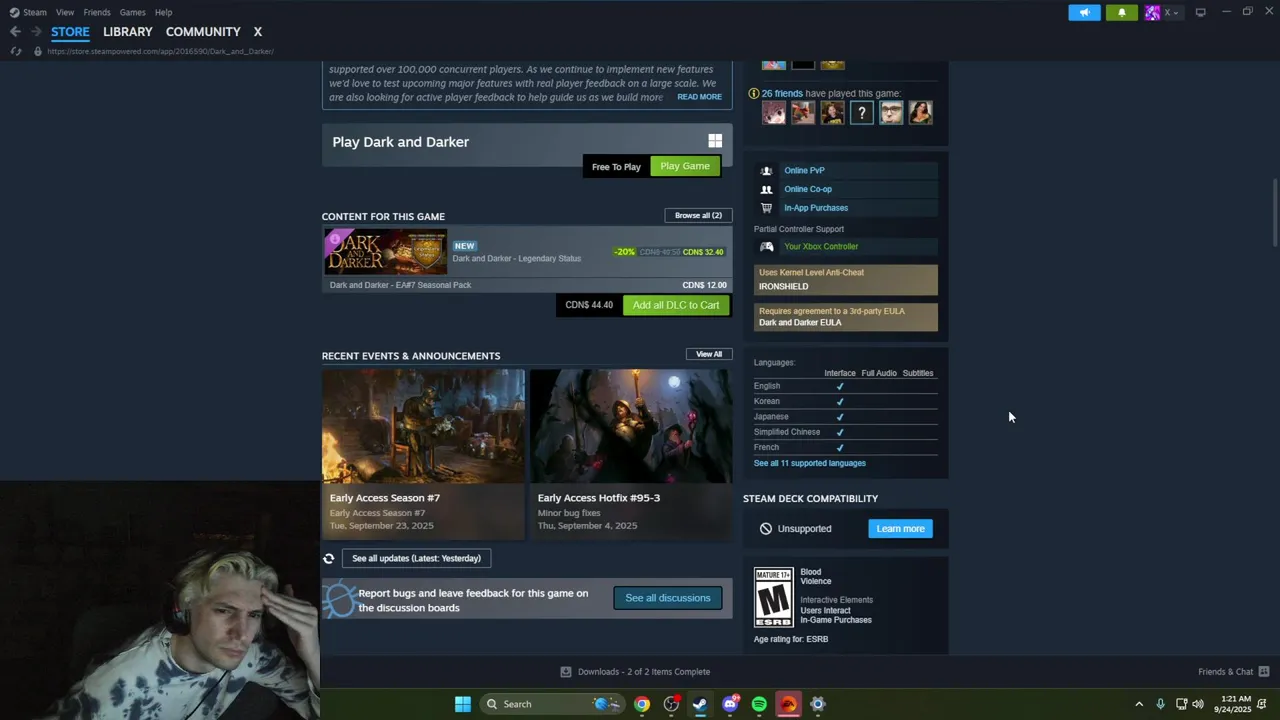The width and height of the screenshot is (1280, 720).
Task: Open the Friends & Chat icon
Action: tap(1264, 672)
